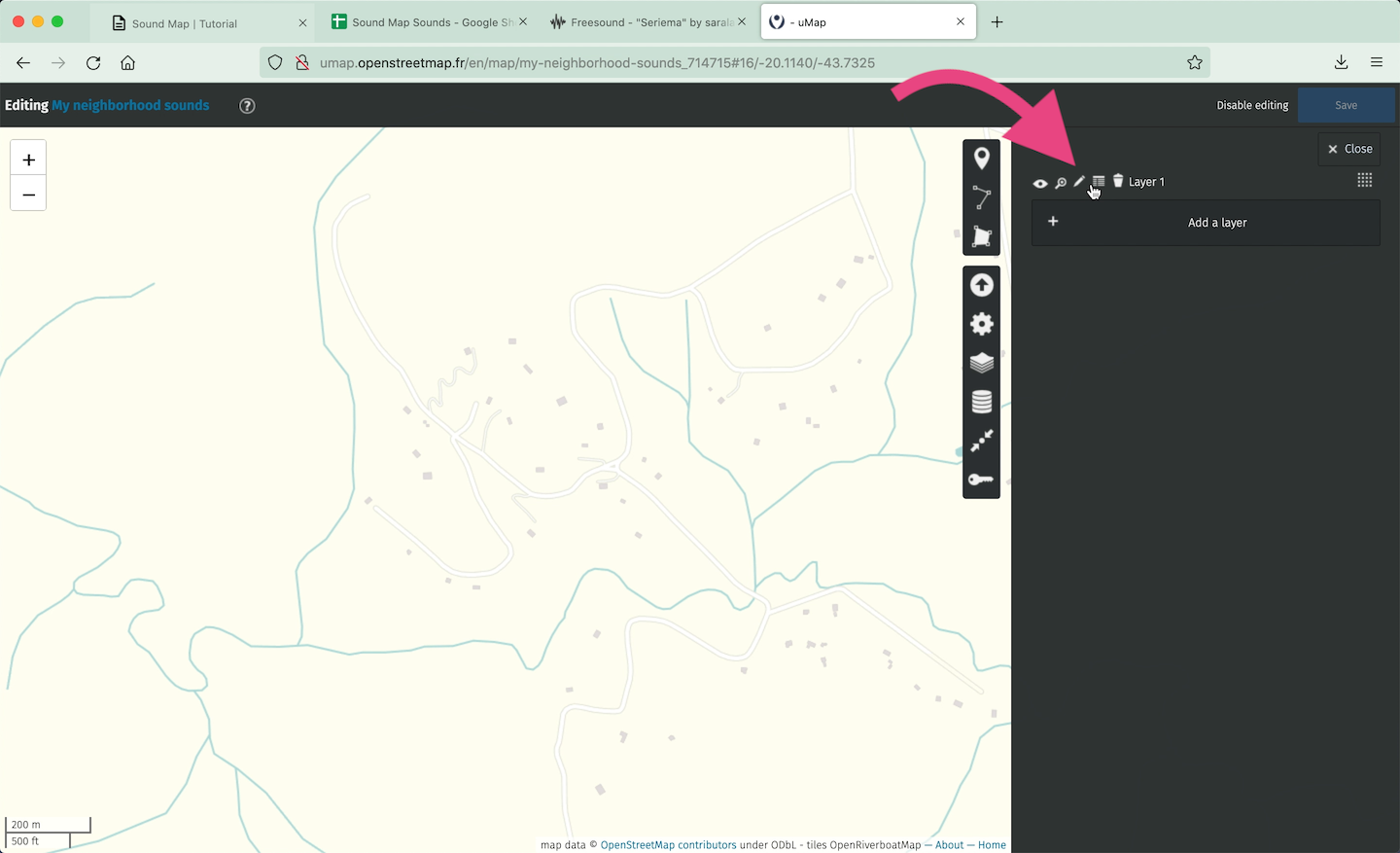
Task: Open Layer 1 data table icon
Action: 1099,182
